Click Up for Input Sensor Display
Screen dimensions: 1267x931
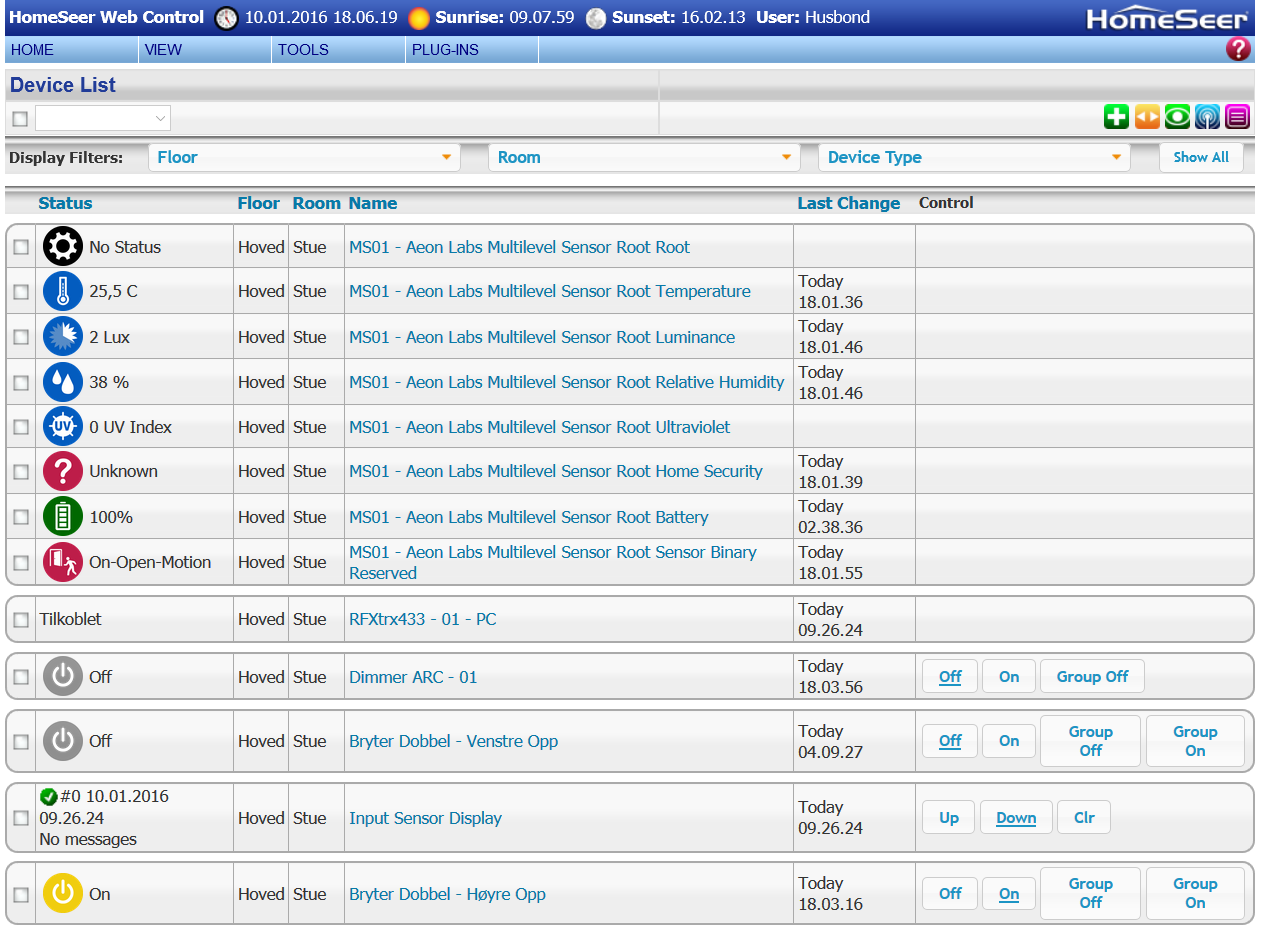pos(949,818)
